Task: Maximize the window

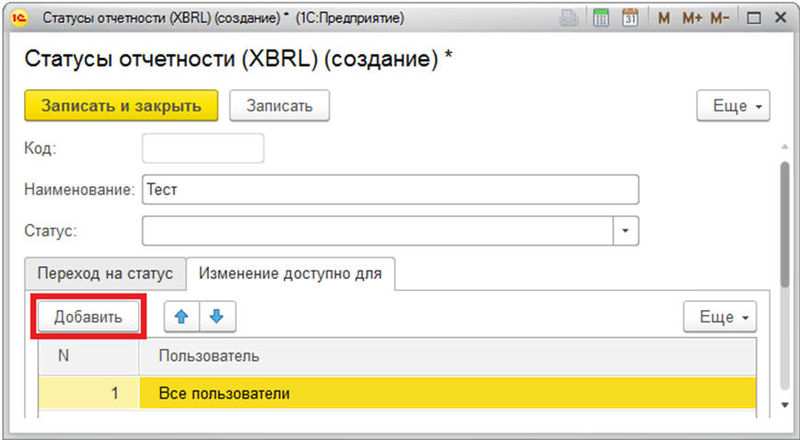Action: (754, 18)
